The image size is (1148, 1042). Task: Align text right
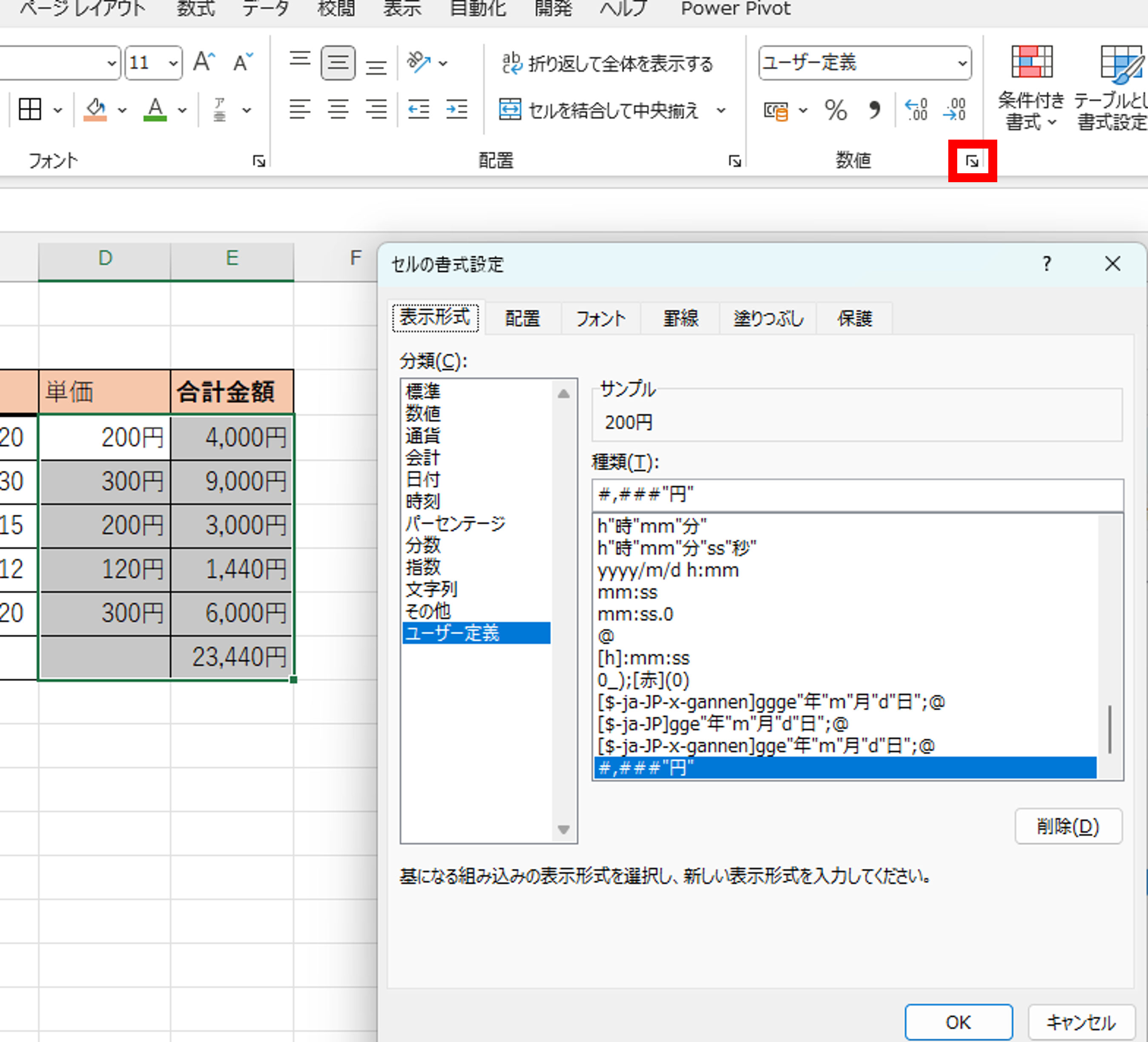click(x=376, y=109)
